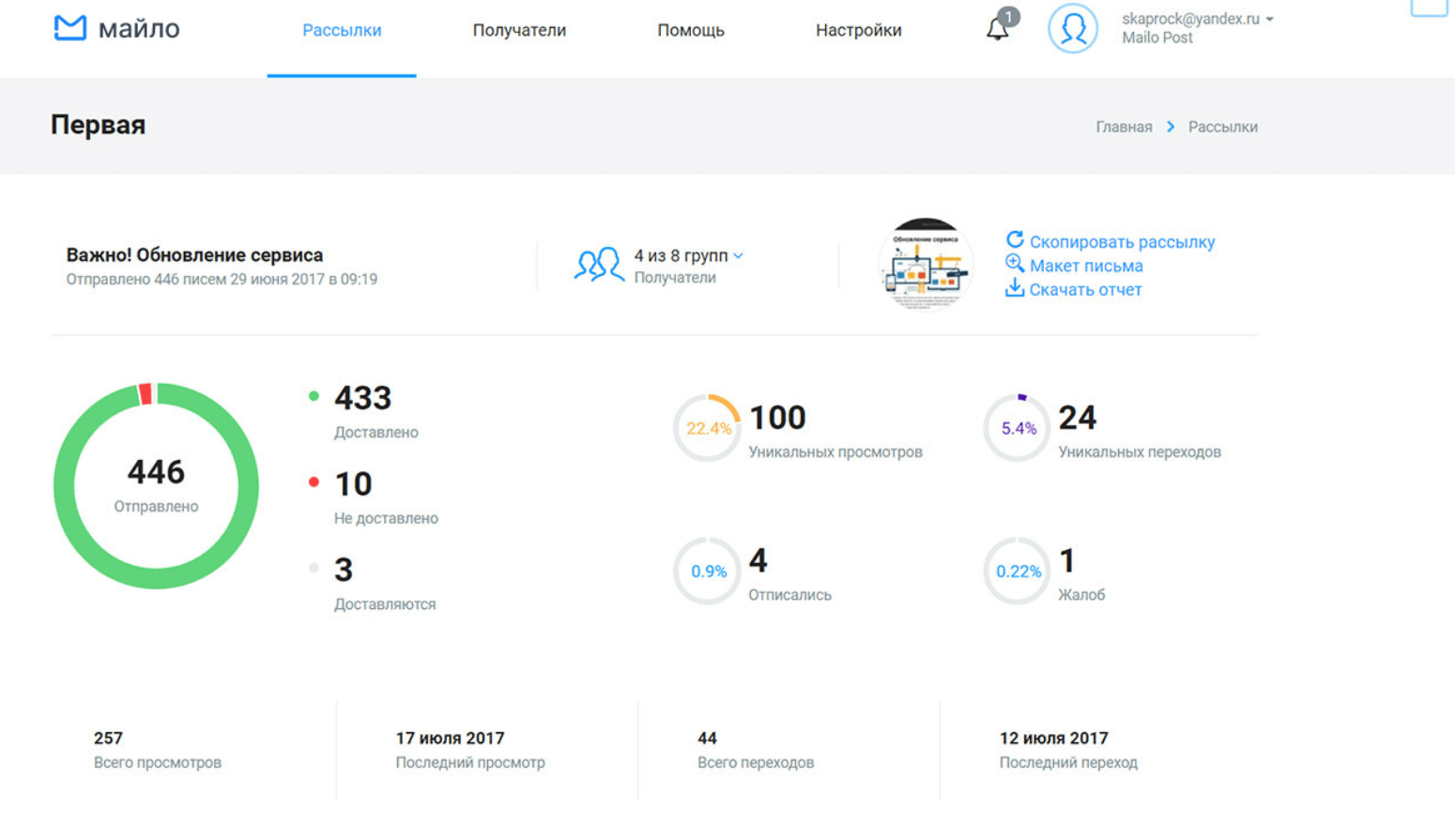Image resolution: width=1455 pixels, height=840 pixels.
Task: Click the red Не доставлено dot
Action: pyautogui.click(x=314, y=481)
